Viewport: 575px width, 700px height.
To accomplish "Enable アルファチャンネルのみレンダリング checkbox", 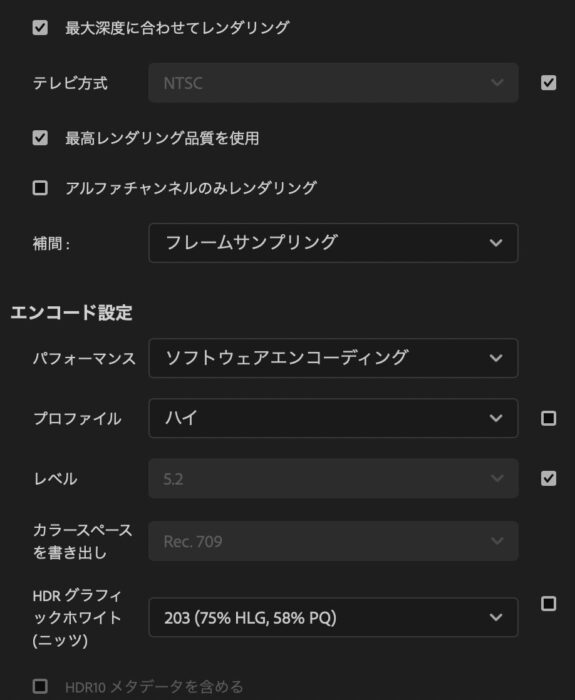I will click(x=40, y=188).
